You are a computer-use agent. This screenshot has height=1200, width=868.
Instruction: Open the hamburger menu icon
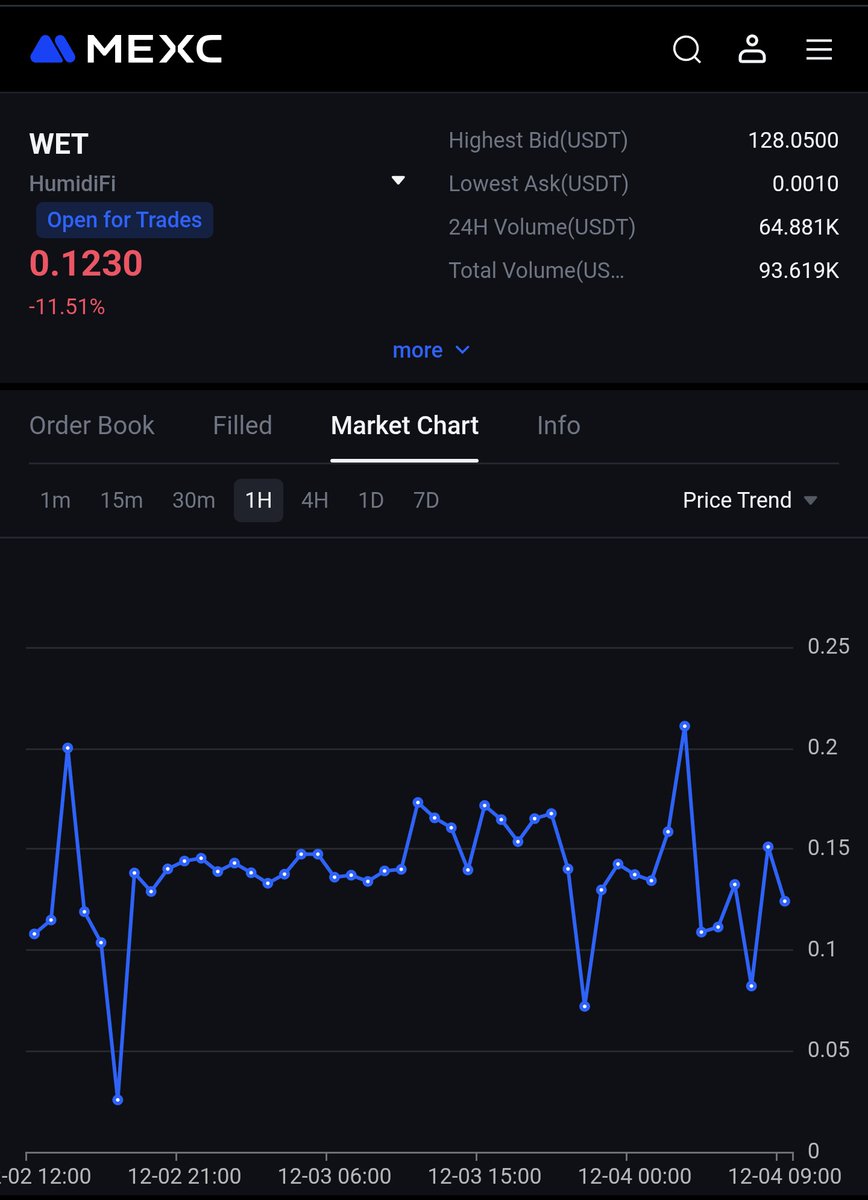click(x=819, y=49)
